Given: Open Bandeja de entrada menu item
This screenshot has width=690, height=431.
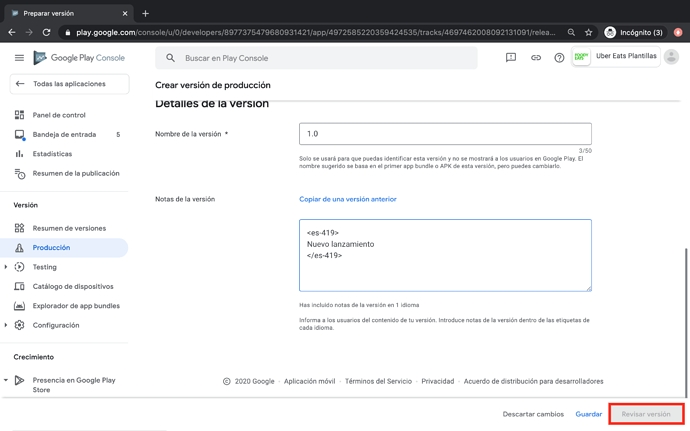Looking at the screenshot, I should tap(64, 134).
